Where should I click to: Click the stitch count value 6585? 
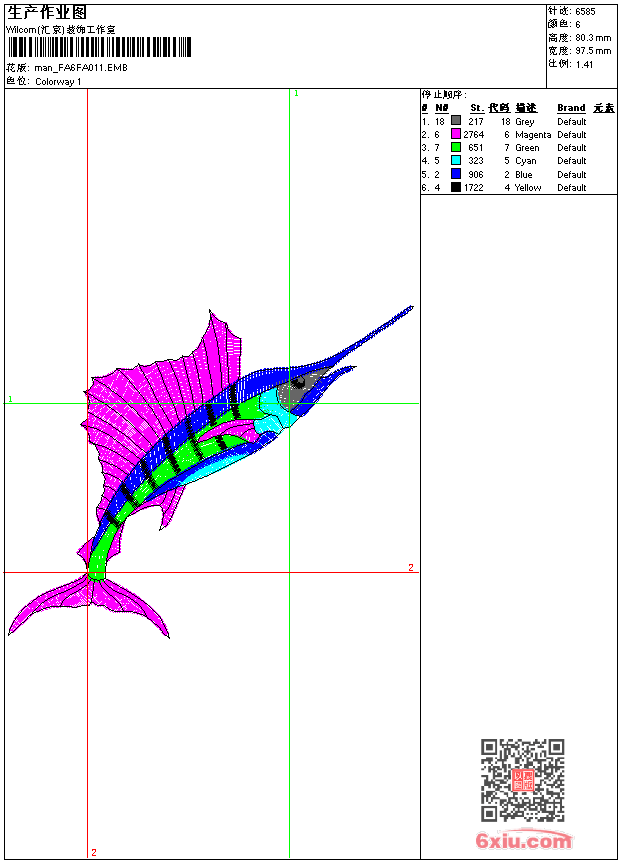coord(585,11)
